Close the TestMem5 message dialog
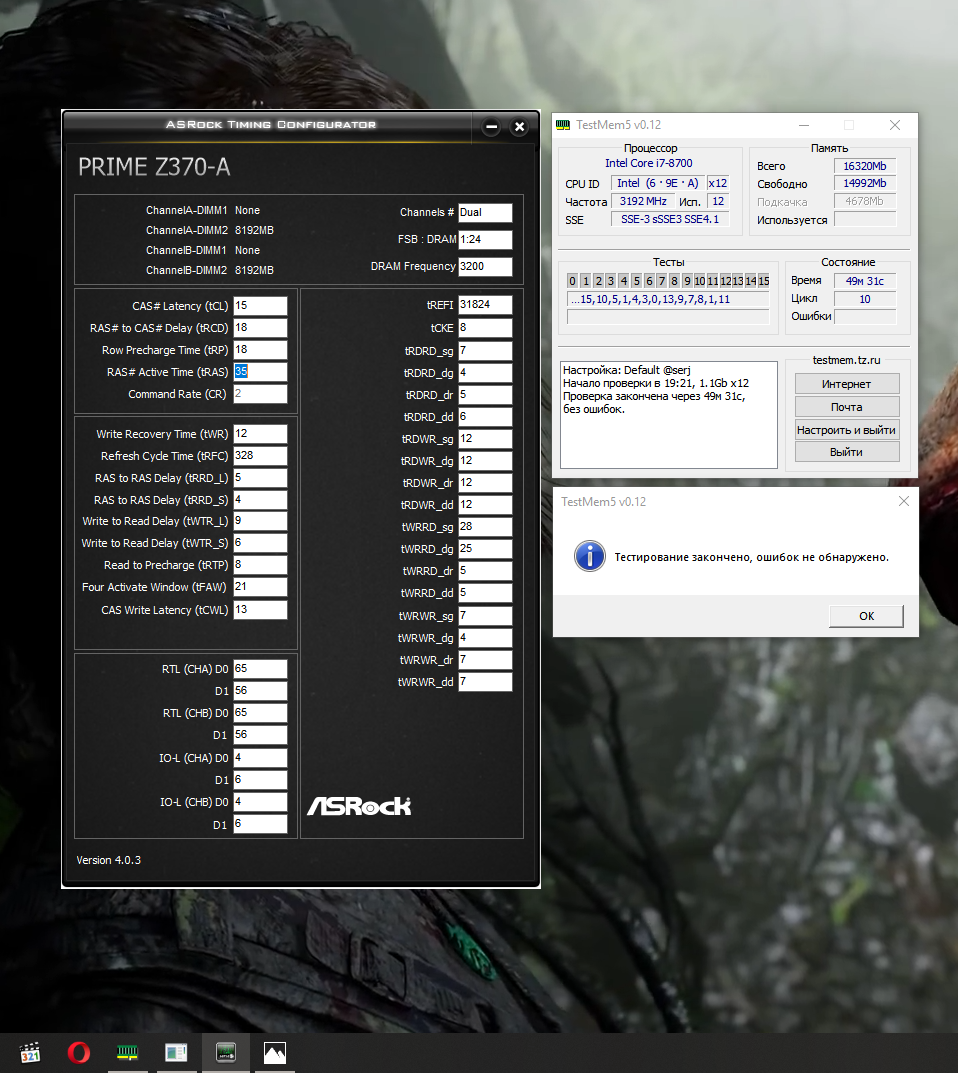The height and width of the screenshot is (1073, 958). 903,502
